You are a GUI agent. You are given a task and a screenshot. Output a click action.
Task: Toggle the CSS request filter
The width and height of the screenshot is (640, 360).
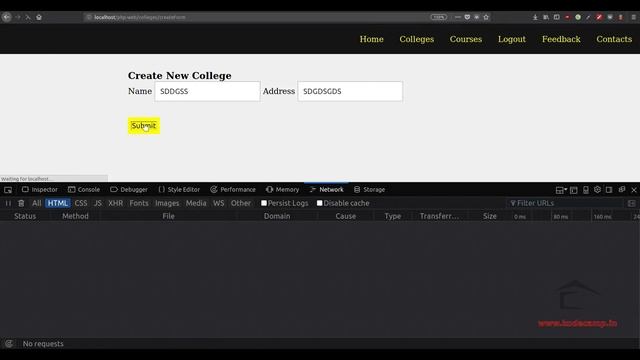[x=81, y=203]
